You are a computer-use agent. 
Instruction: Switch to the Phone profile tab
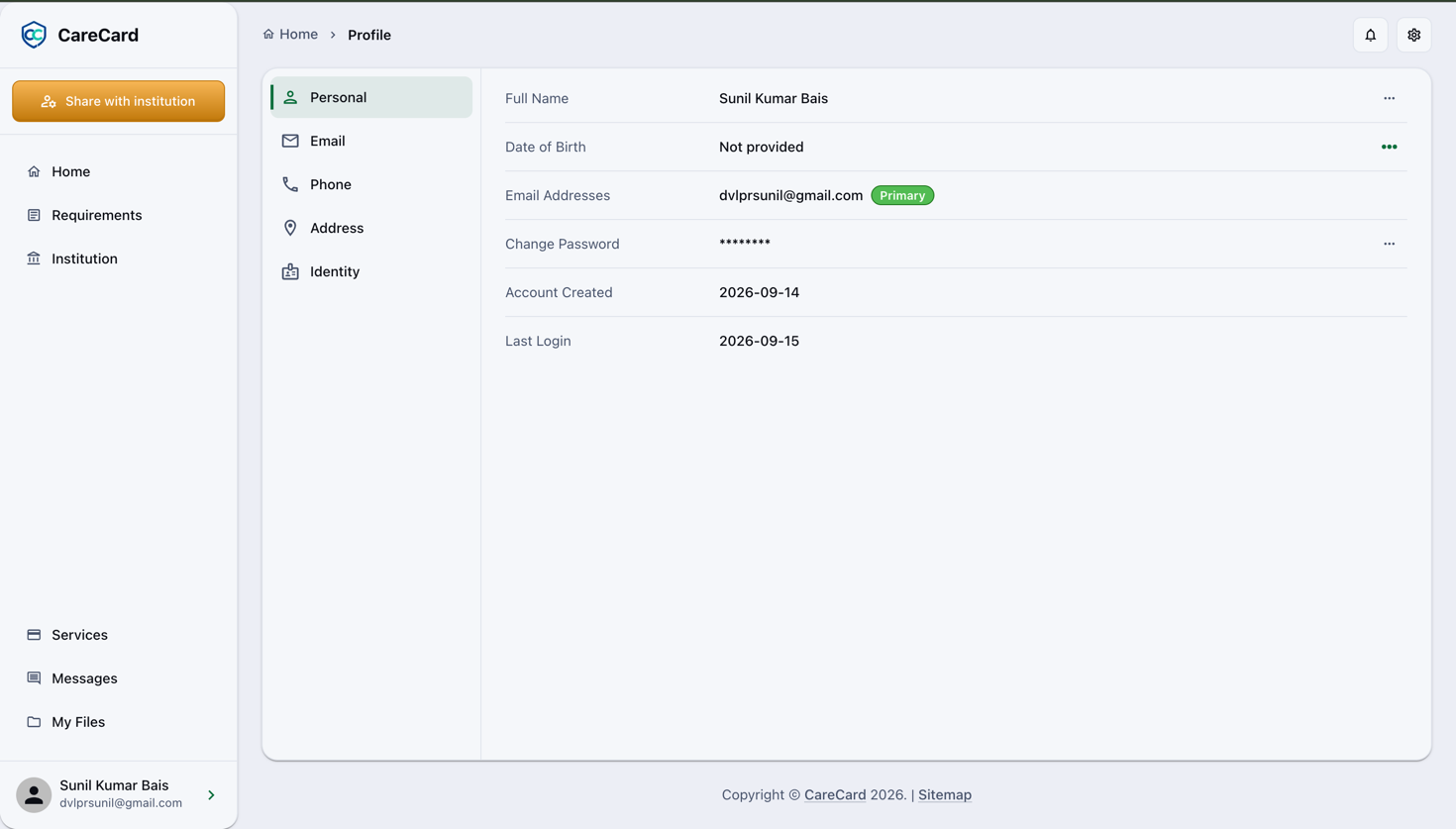(371, 184)
